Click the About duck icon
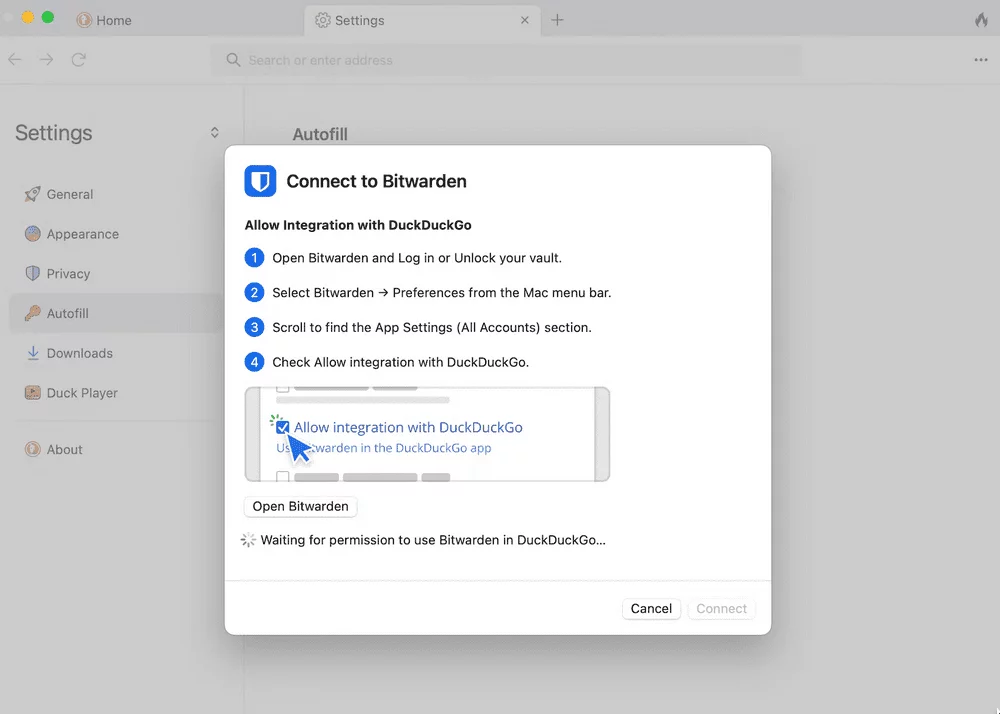This screenshot has width=1000, height=714. click(x=33, y=449)
